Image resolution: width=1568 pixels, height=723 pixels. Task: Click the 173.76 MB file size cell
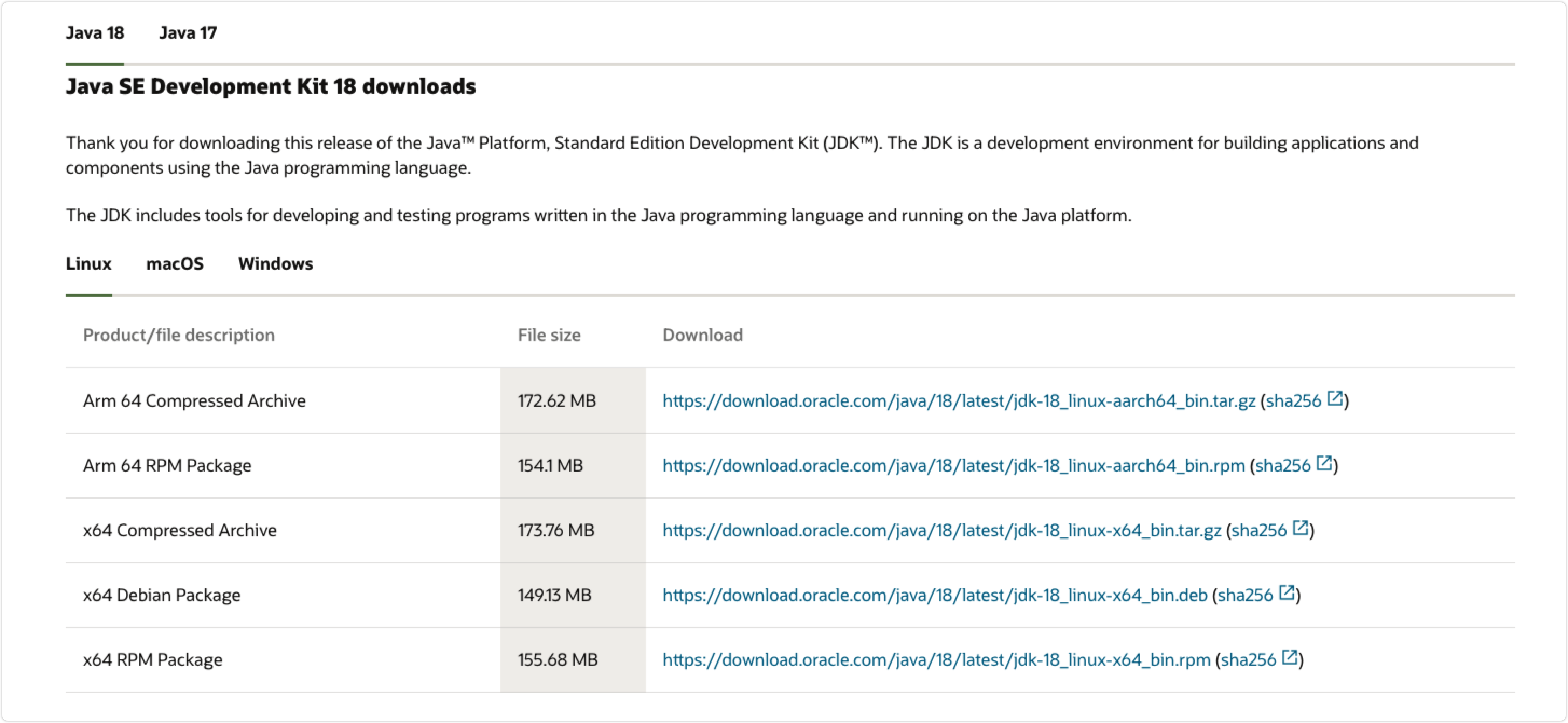click(x=556, y=530)
